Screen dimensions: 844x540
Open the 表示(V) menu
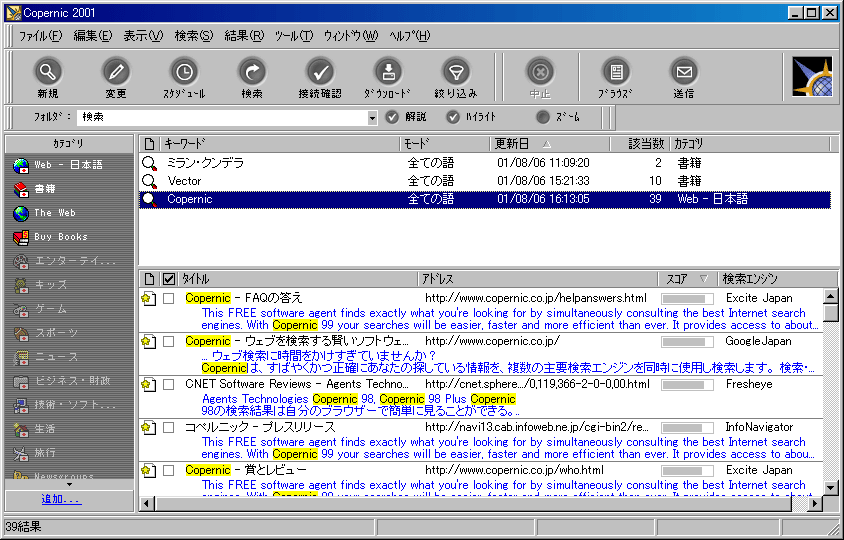pos(143,36)
